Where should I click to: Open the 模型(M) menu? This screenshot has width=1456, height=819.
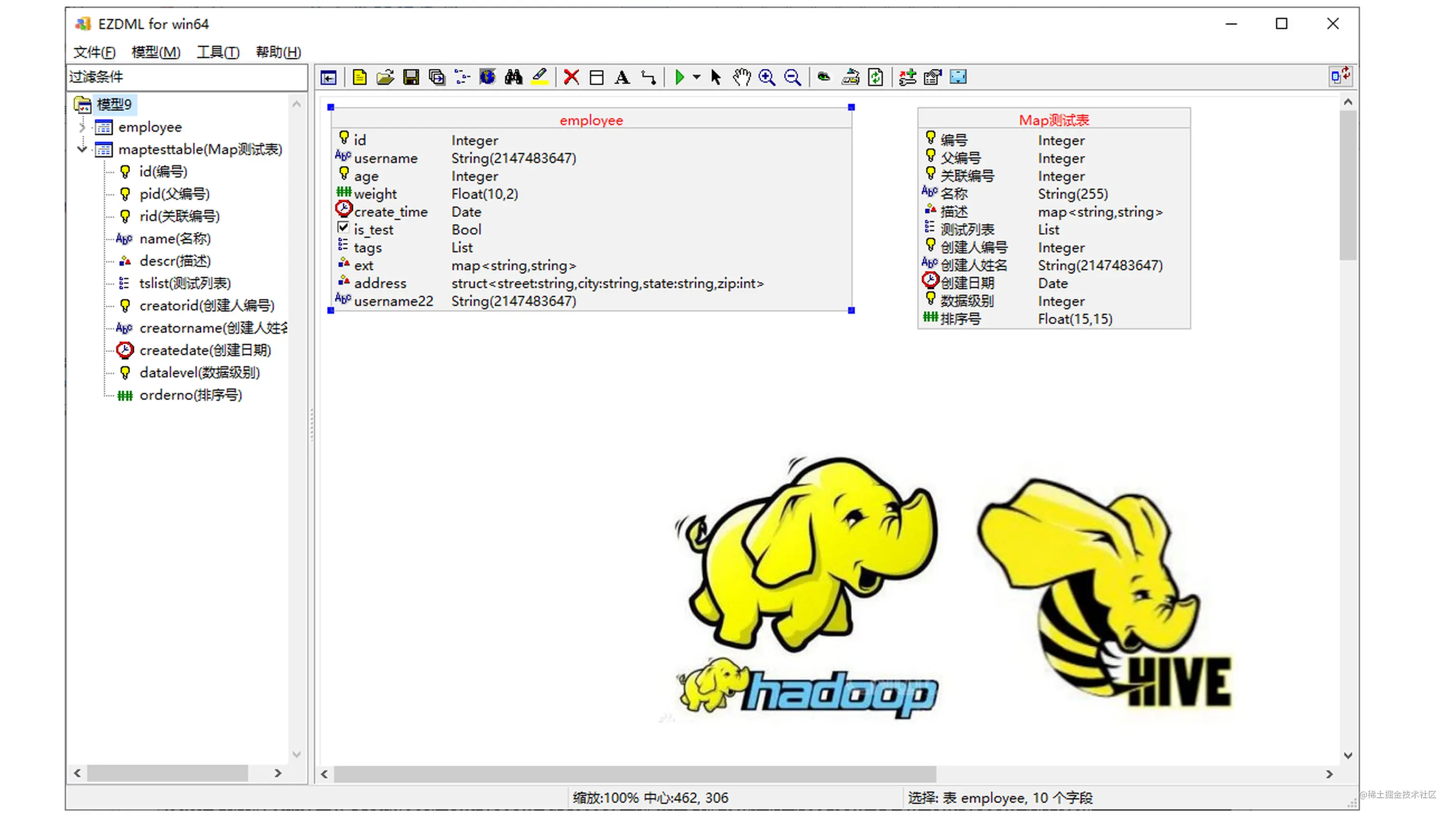(156, 52)
